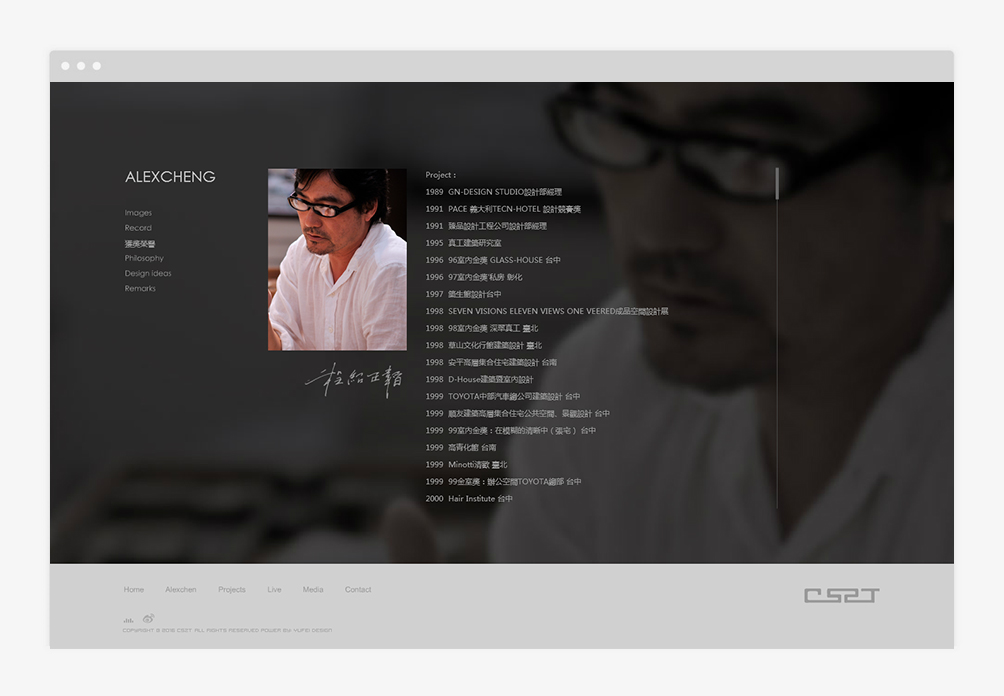Select Record from the sidebar menu
The width and height of the screenshot is (1004, 696).
[x=138, y=228]
